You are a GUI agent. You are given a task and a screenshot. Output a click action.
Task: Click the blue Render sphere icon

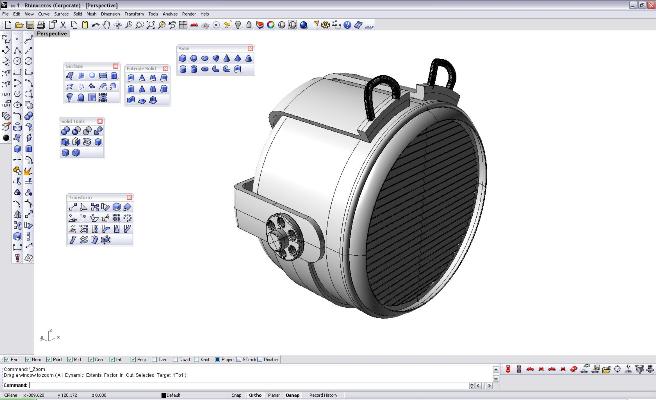point(304,25)
